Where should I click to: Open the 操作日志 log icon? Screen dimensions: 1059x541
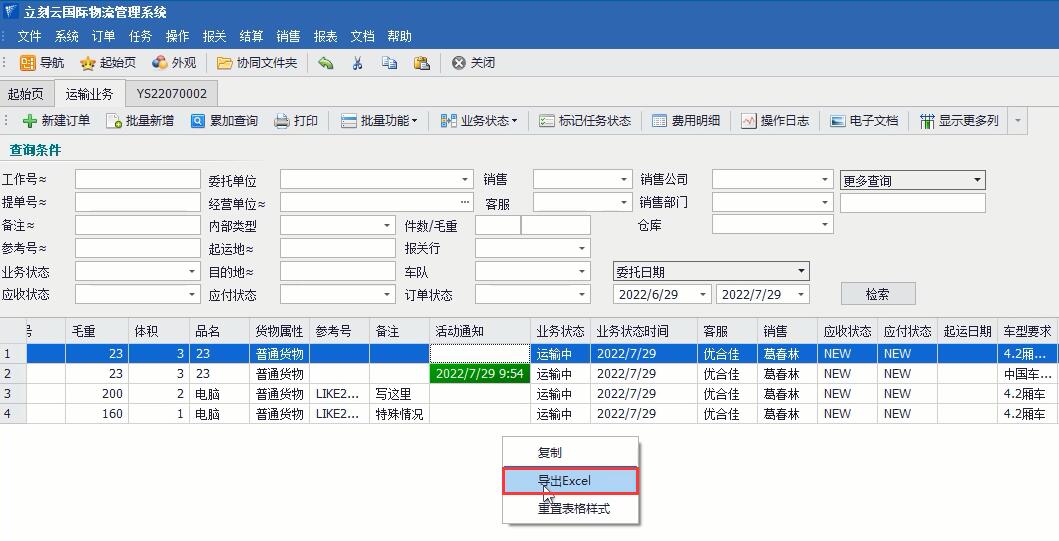pyautogui.click(x=749, y=121)
